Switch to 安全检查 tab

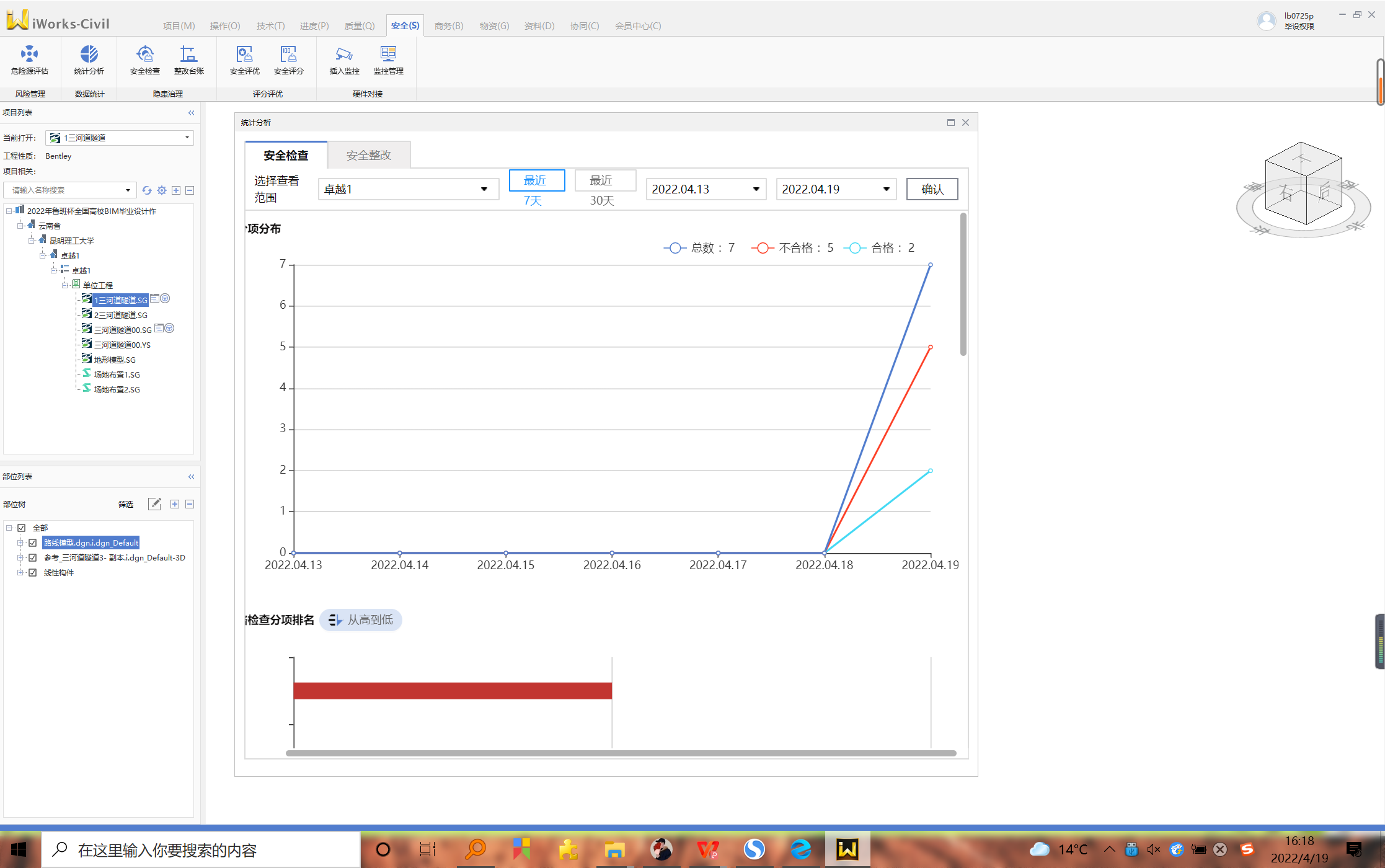coord(286,155)
